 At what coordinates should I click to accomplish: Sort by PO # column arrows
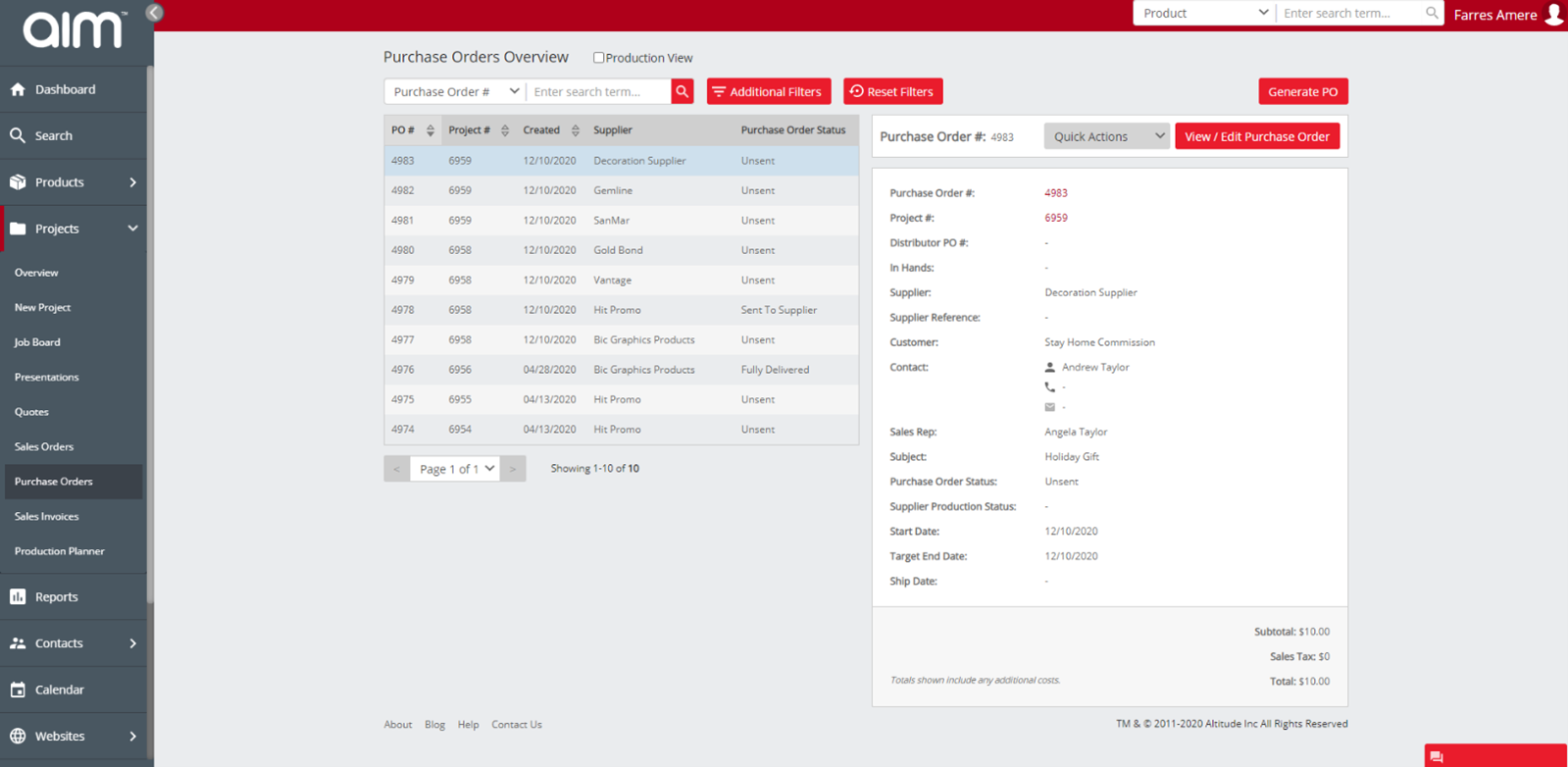coord(430,130)
